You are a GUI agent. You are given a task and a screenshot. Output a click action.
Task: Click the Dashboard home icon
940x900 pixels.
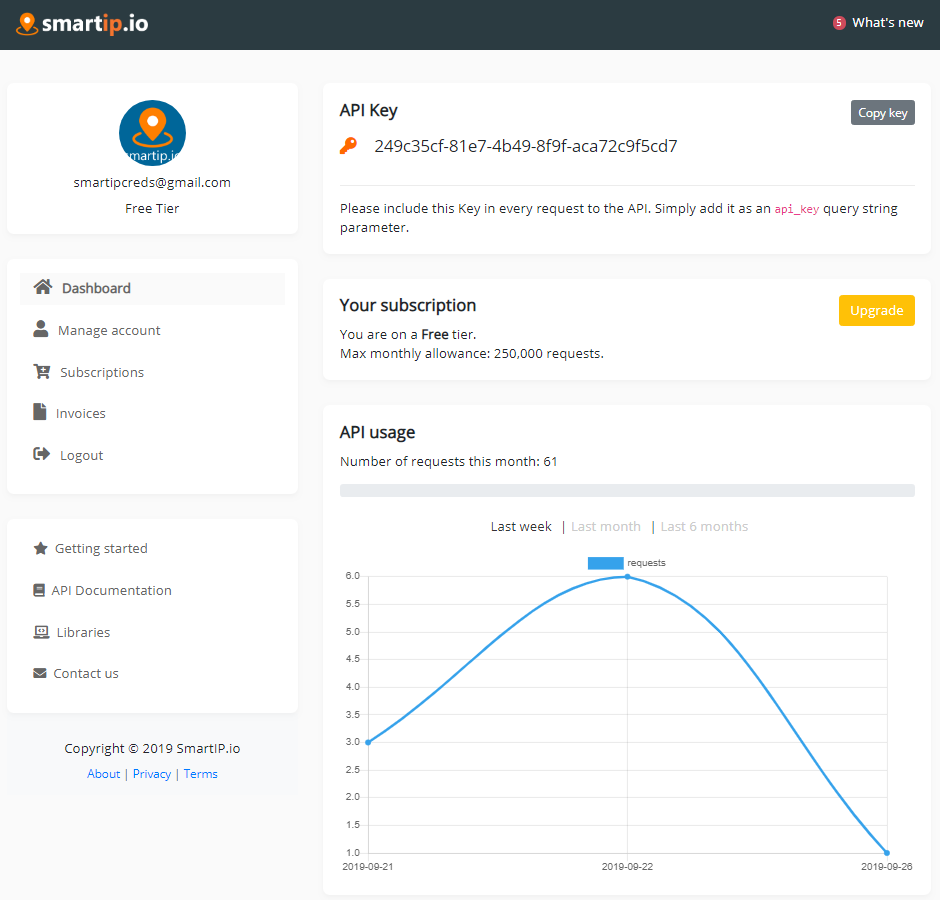(x=43, y=287)
